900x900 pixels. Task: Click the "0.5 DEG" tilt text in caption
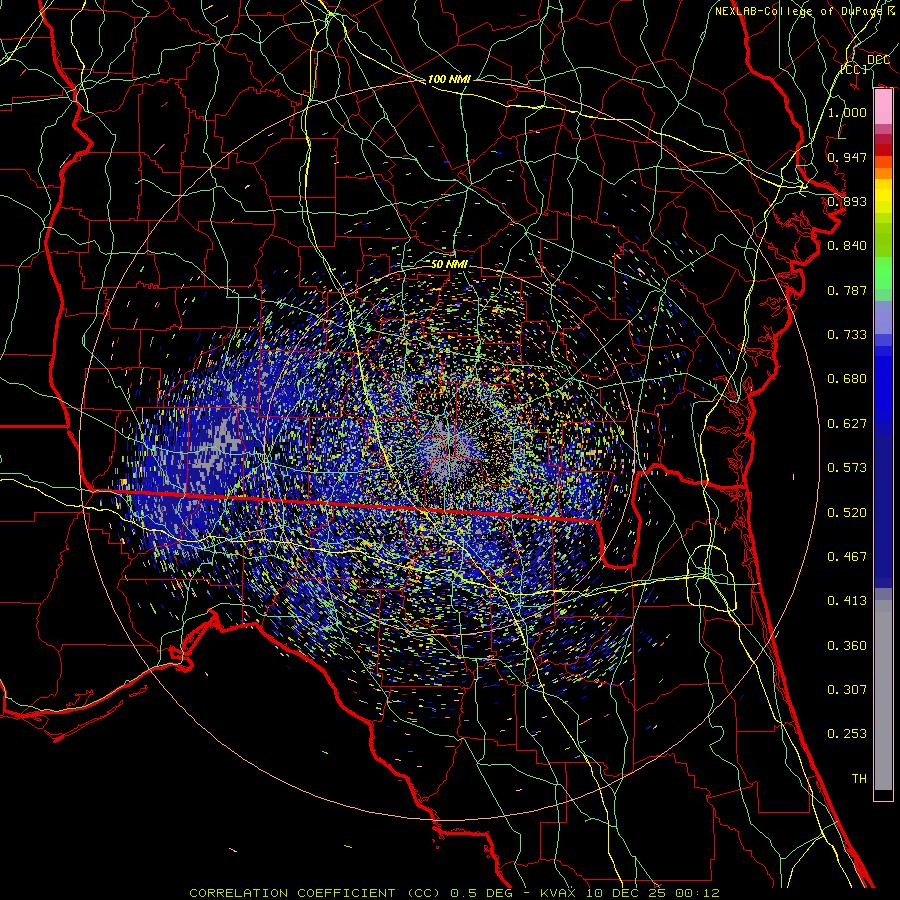[x=481, y=893]
